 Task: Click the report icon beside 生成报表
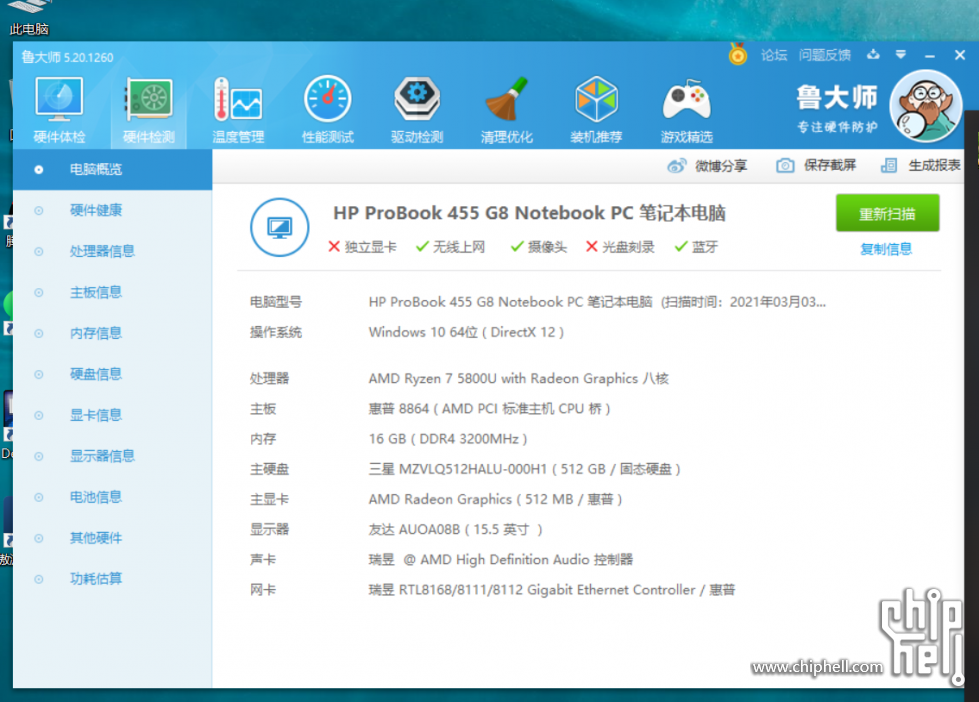click(x=888, y=166)
